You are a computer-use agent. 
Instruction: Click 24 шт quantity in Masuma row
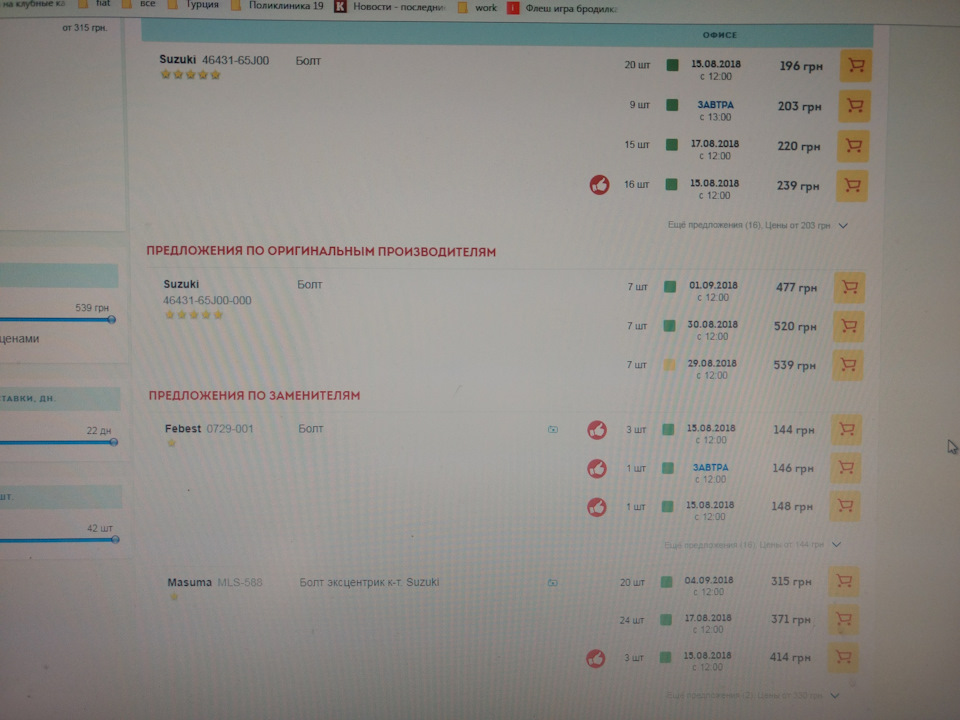coord(631,620)
